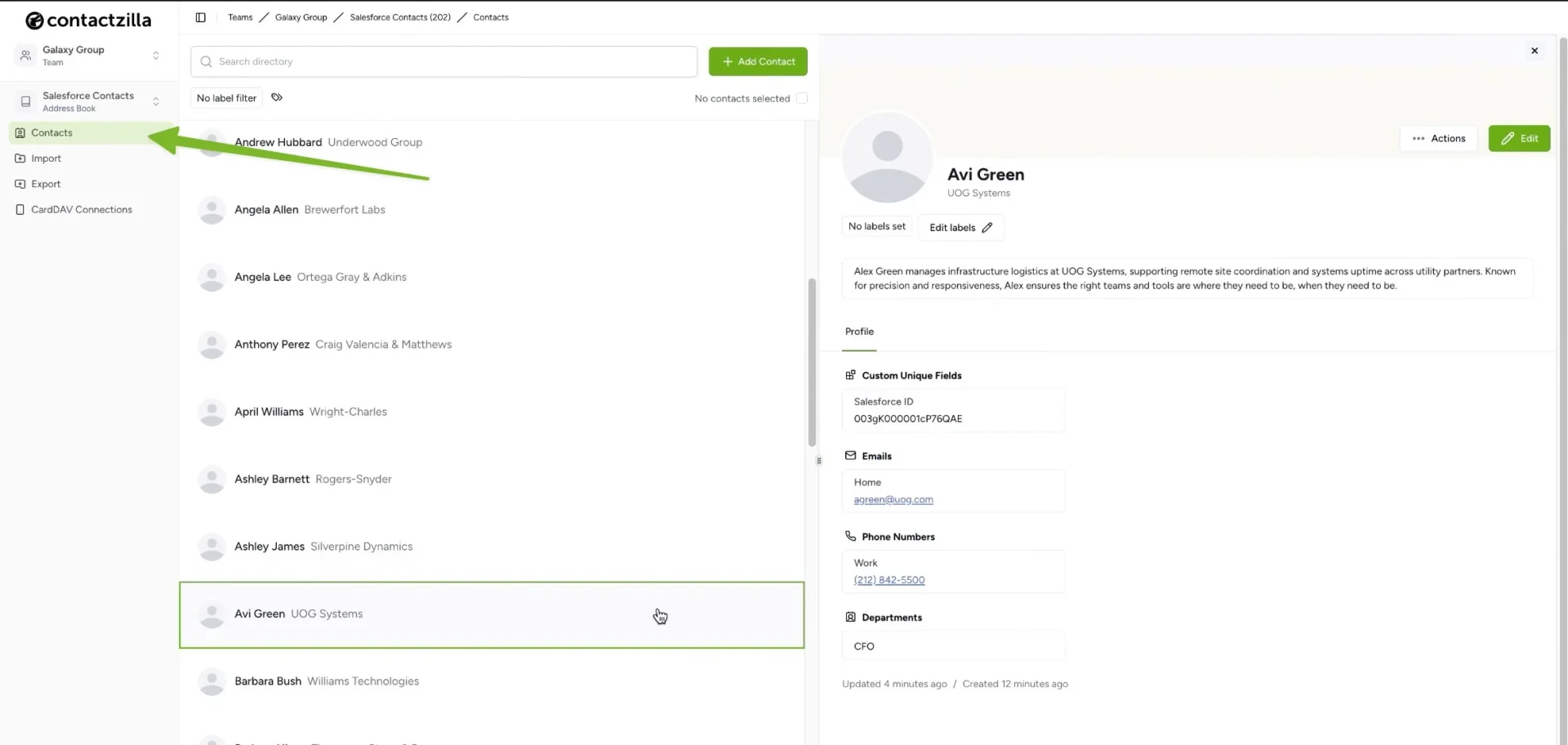Click Ashley James' avatar icon
The height and width of the screenshot is (745, 1568).
tap(212, 547)
